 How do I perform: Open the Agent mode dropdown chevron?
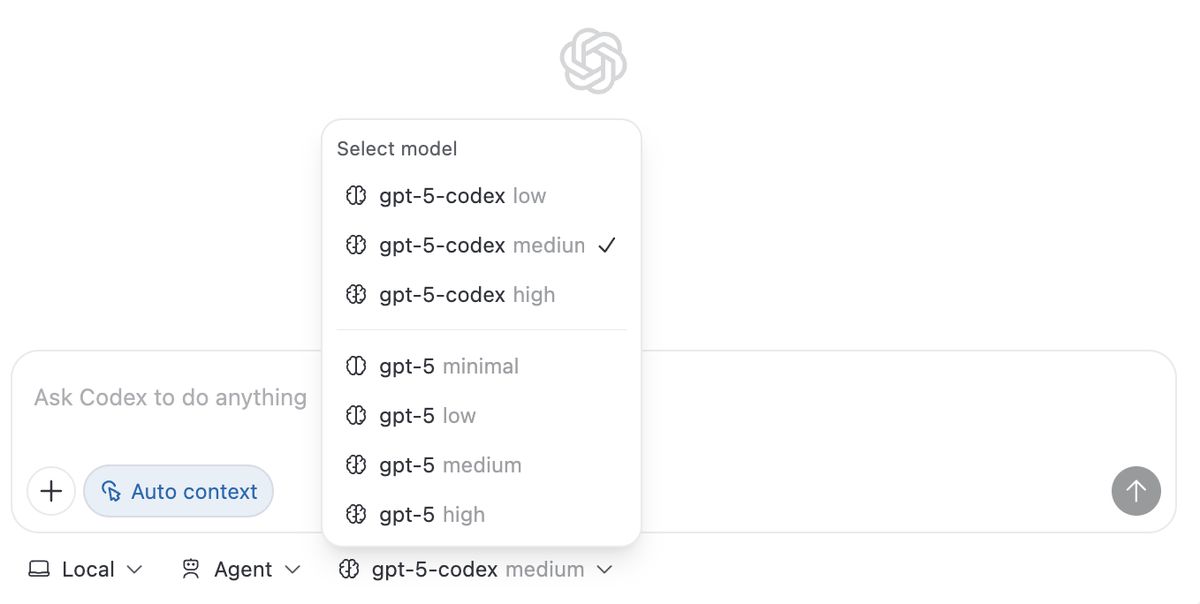click(292, 569)
